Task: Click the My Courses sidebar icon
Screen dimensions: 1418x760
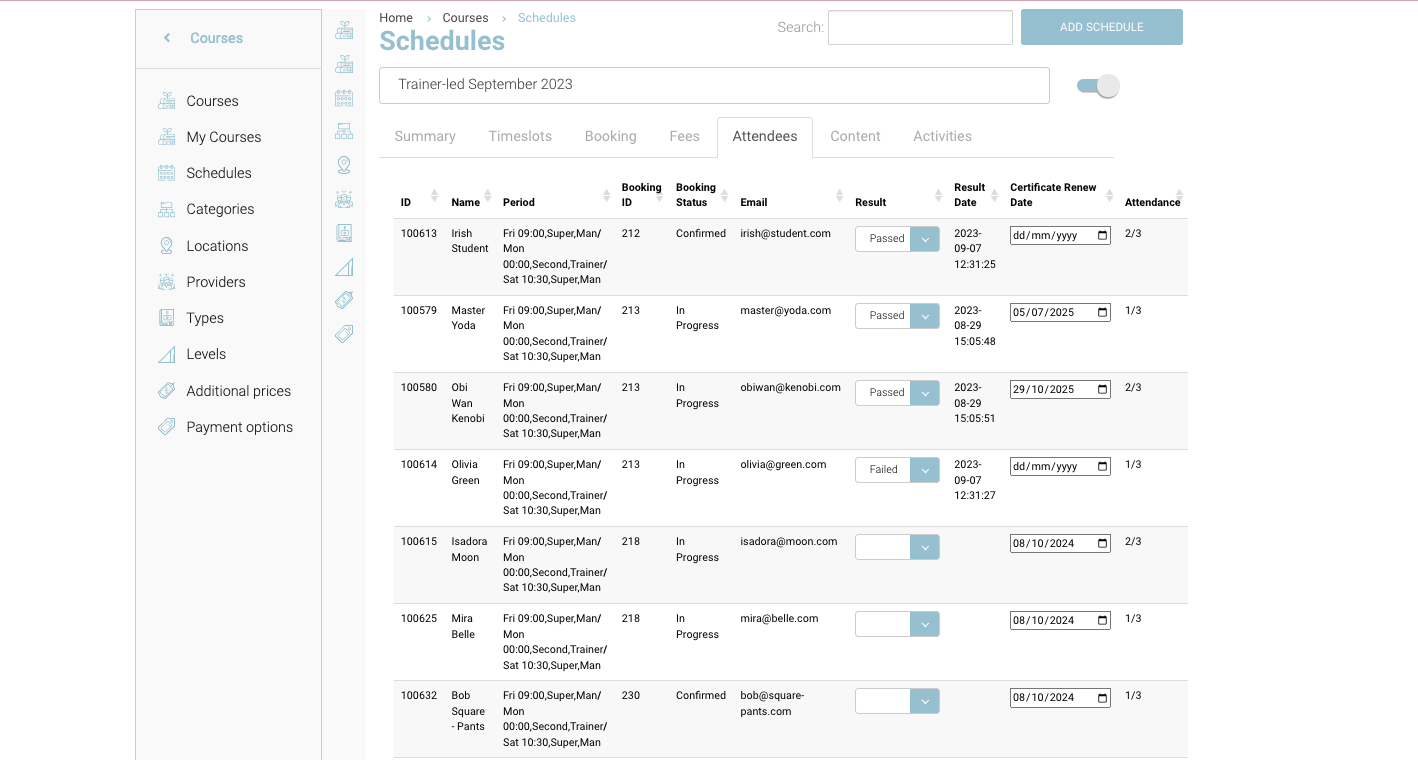Action: (x=167, y=137)
